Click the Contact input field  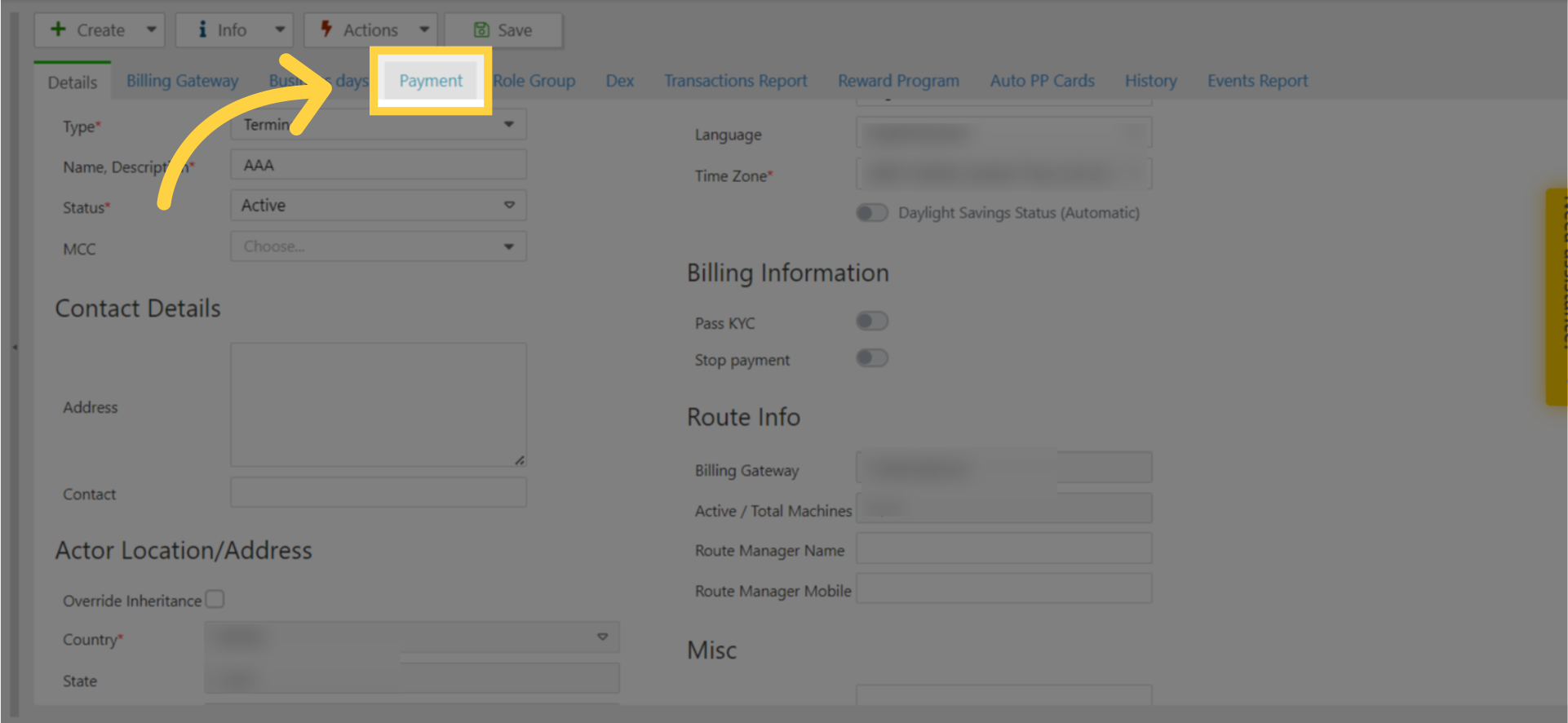pos(379,493)
